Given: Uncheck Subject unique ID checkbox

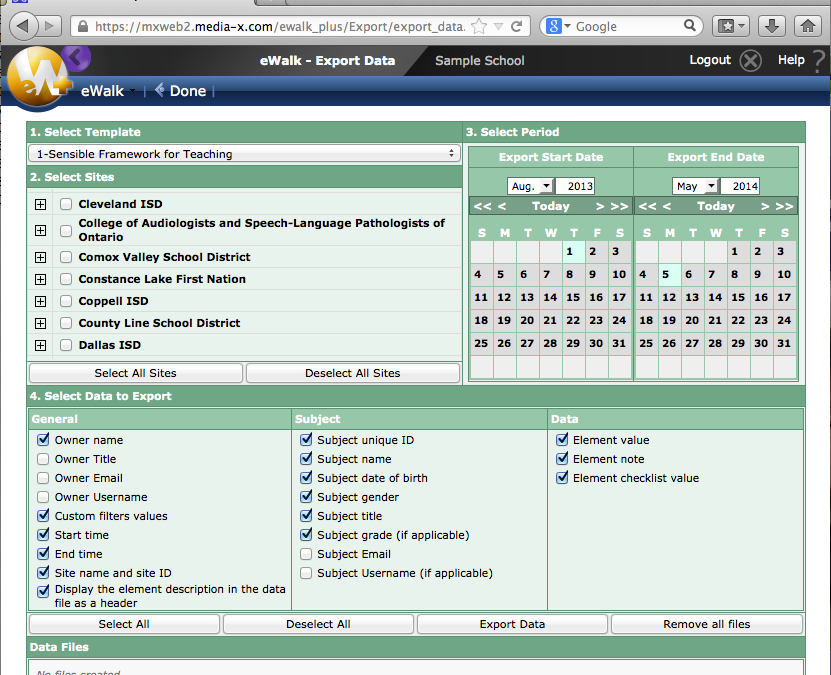Looking at the screenshot, I should click(x=306, y=440).
